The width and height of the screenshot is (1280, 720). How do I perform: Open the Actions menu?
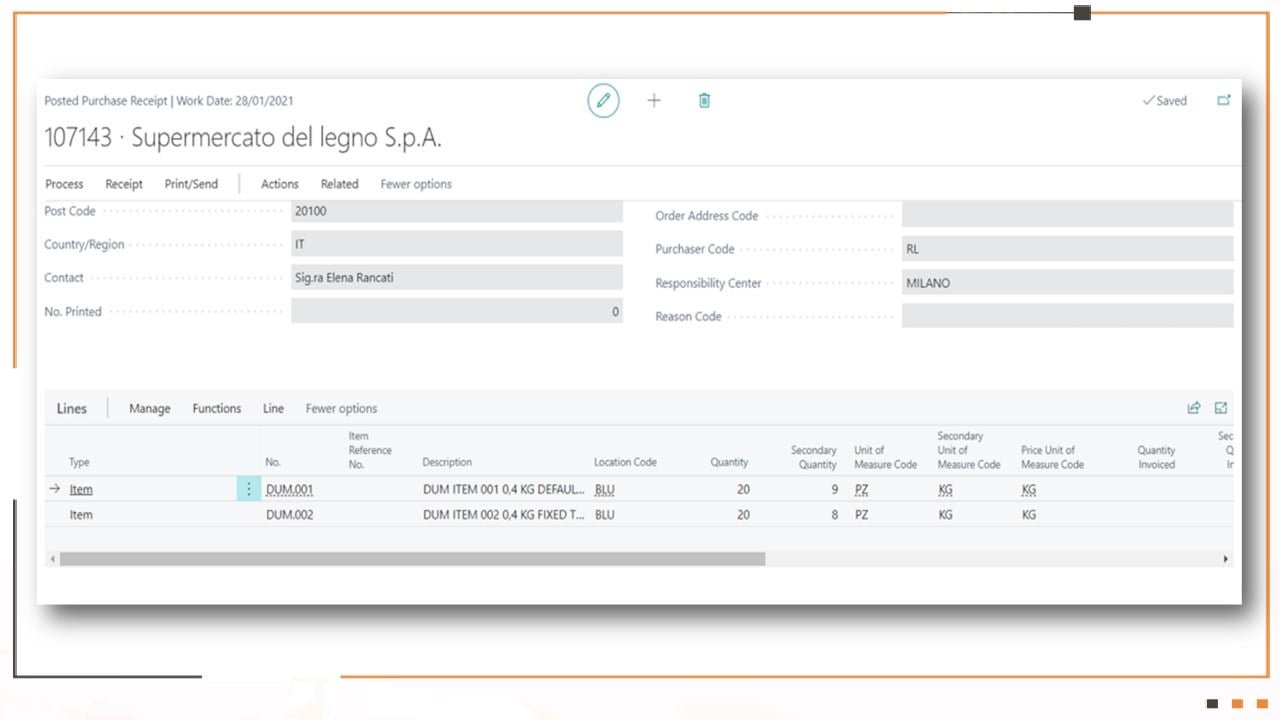click(280, 184)
